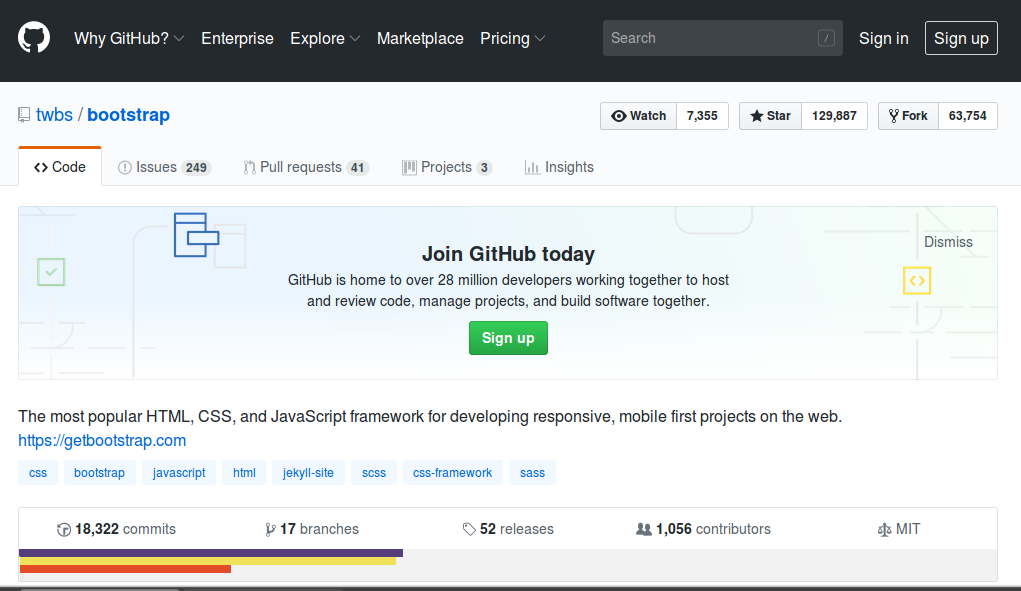This screenshot has height=591, width=1021.
Task: Click the repository book icon beside twbs
Action: (x=24, y=115)
